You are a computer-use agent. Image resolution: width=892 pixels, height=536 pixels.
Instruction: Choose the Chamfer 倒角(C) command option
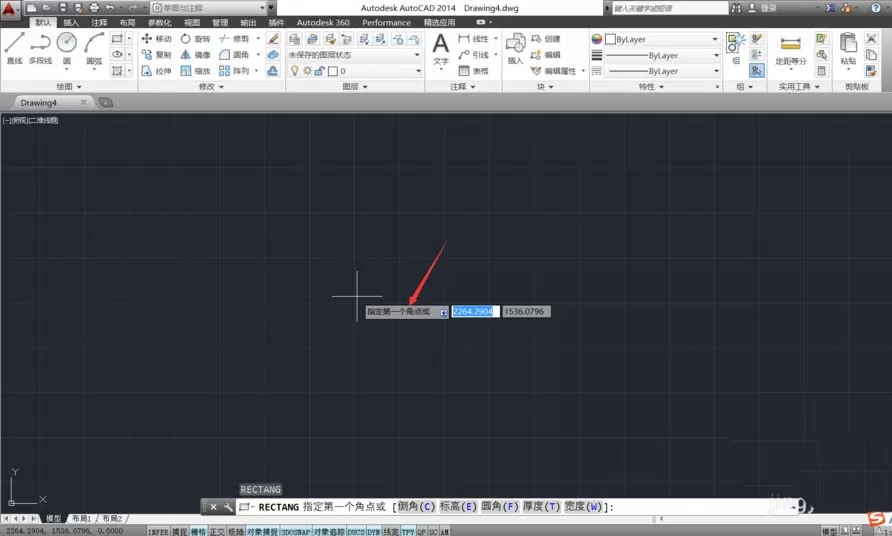click(416, 506)
